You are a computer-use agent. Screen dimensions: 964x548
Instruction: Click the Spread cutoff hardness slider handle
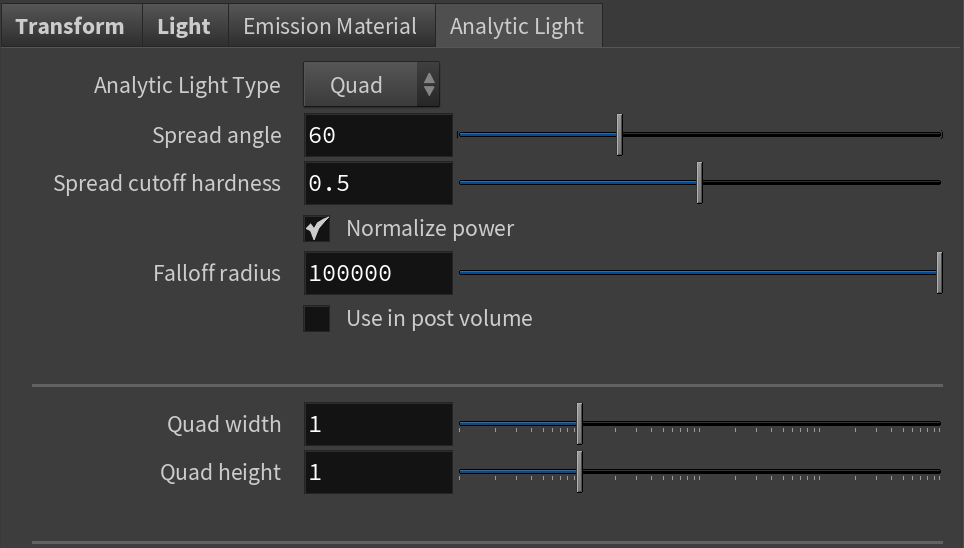pos(699,183)
